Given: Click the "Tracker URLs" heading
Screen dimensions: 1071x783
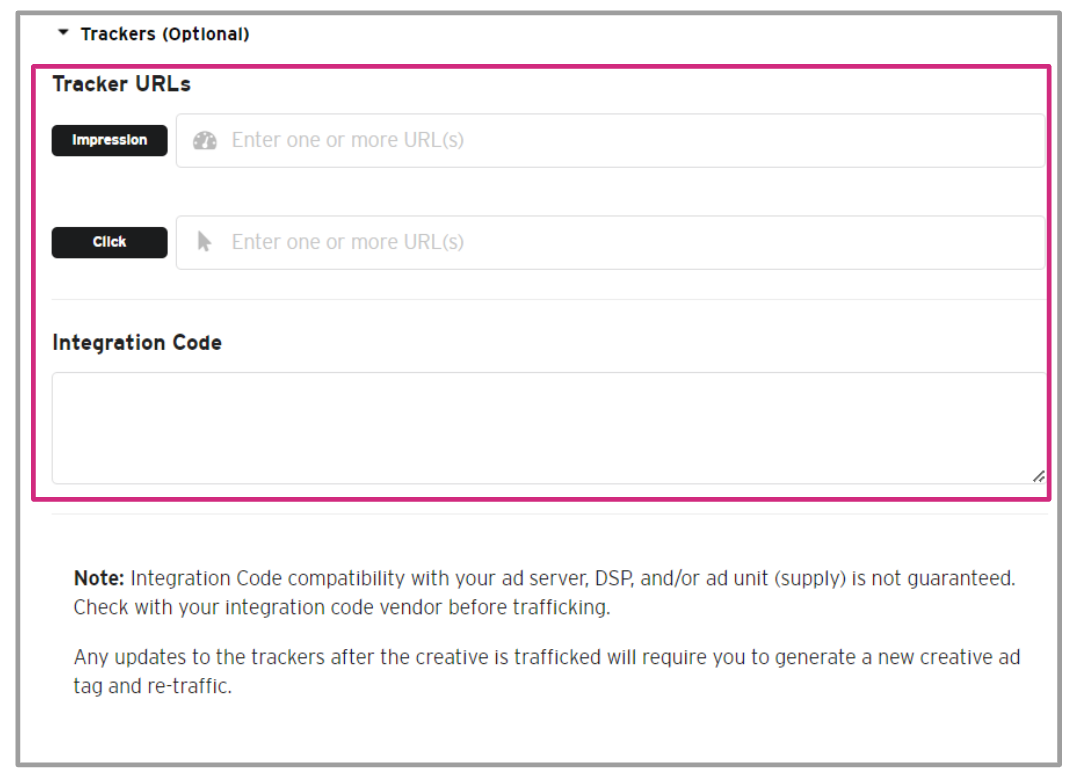Looking at the screenshot, I should [x=122, y=84].
